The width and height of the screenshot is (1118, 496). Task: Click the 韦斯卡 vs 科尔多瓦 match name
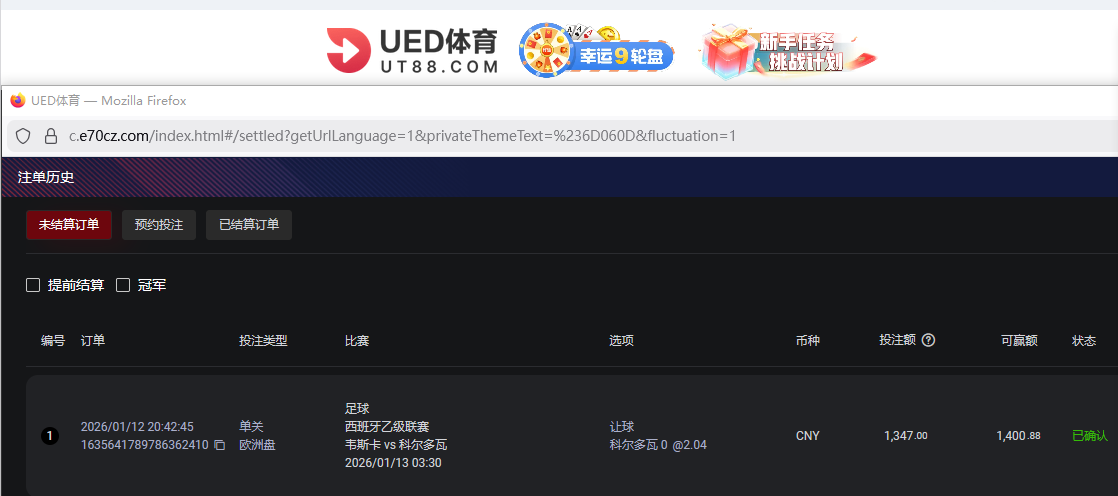tap(396, 445)
